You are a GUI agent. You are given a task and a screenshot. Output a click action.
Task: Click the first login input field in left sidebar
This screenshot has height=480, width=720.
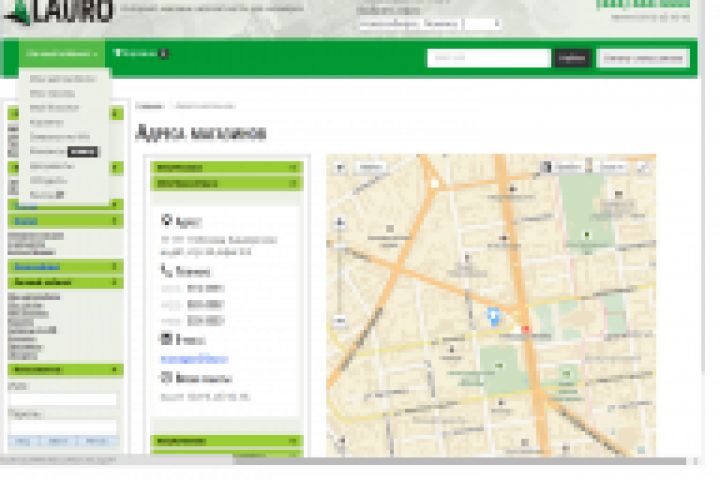[x=63, y=399]
